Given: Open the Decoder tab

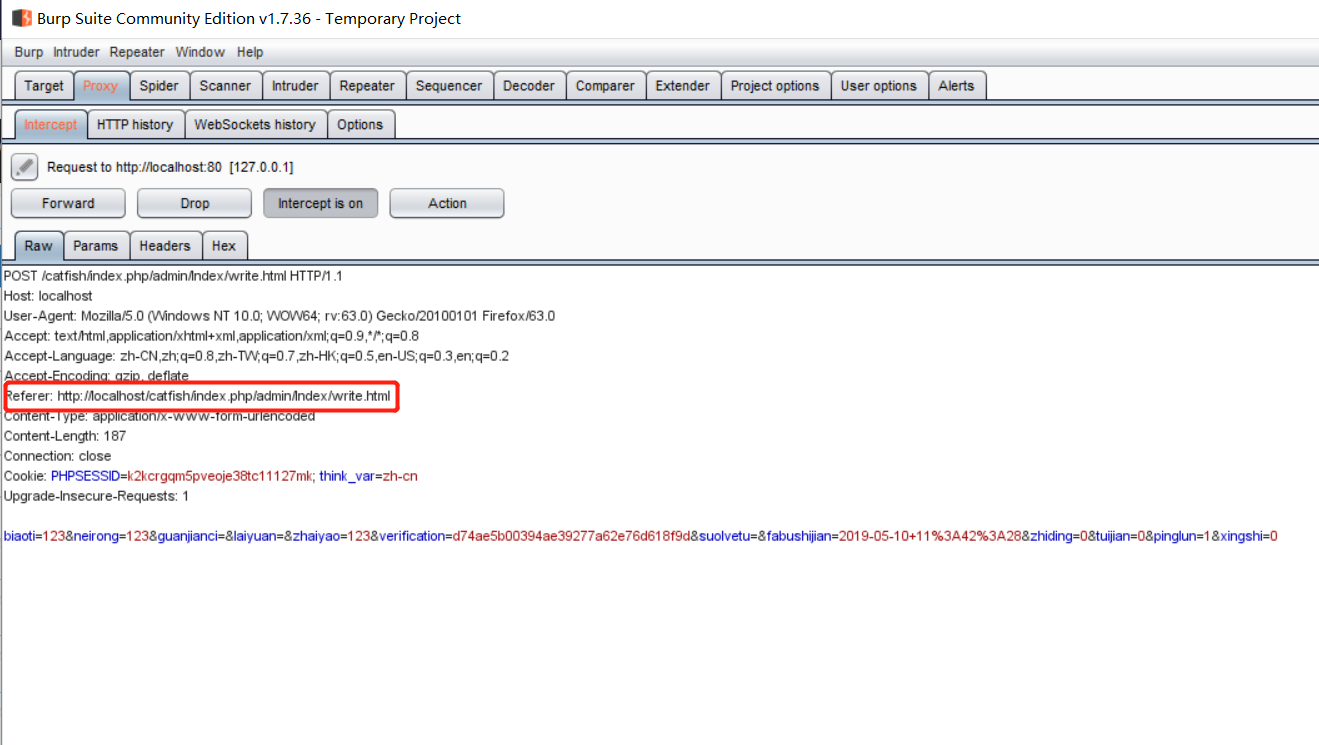Looking at the screenshot, I should pos(529,86).
